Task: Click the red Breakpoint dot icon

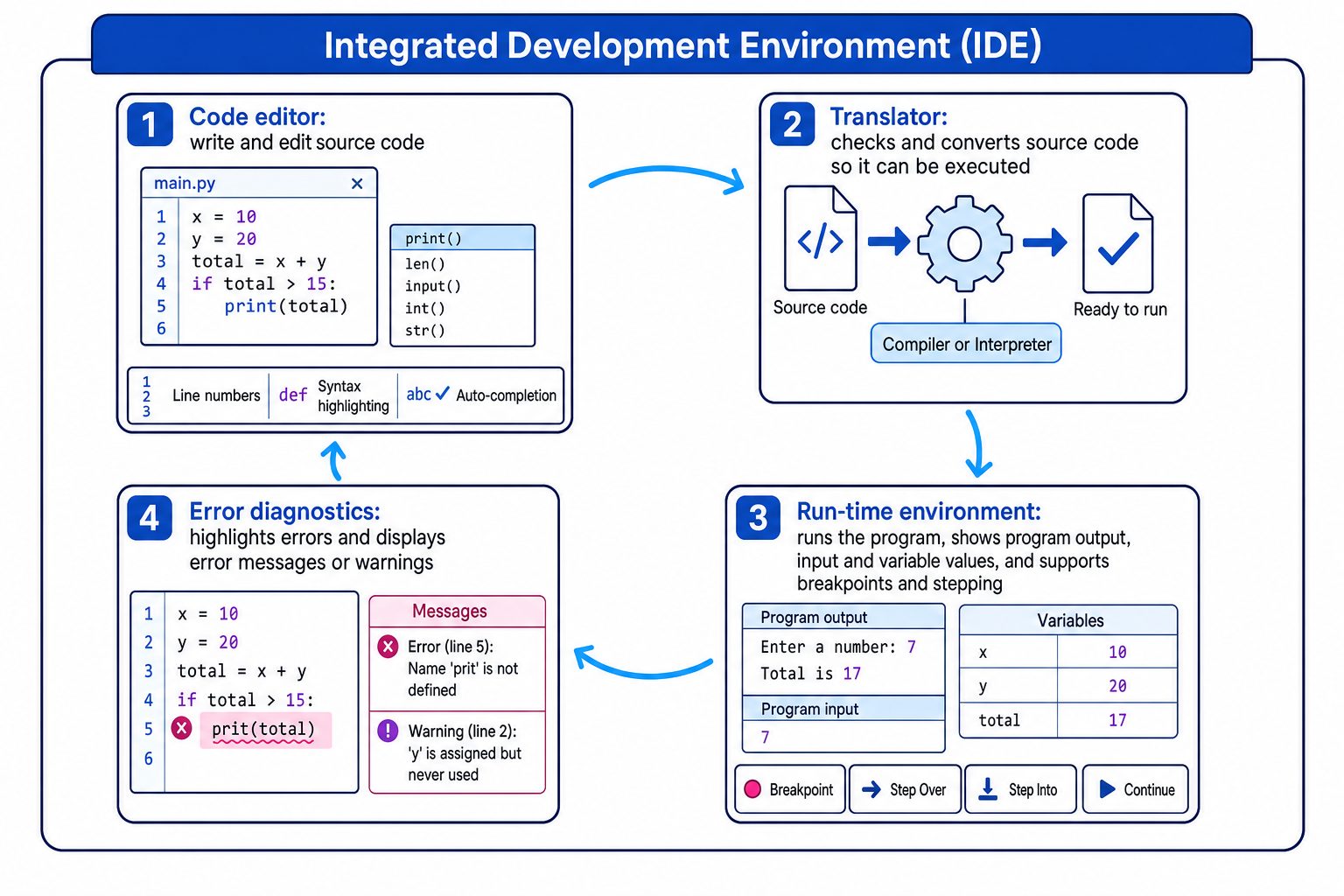Action: [752, 789]
